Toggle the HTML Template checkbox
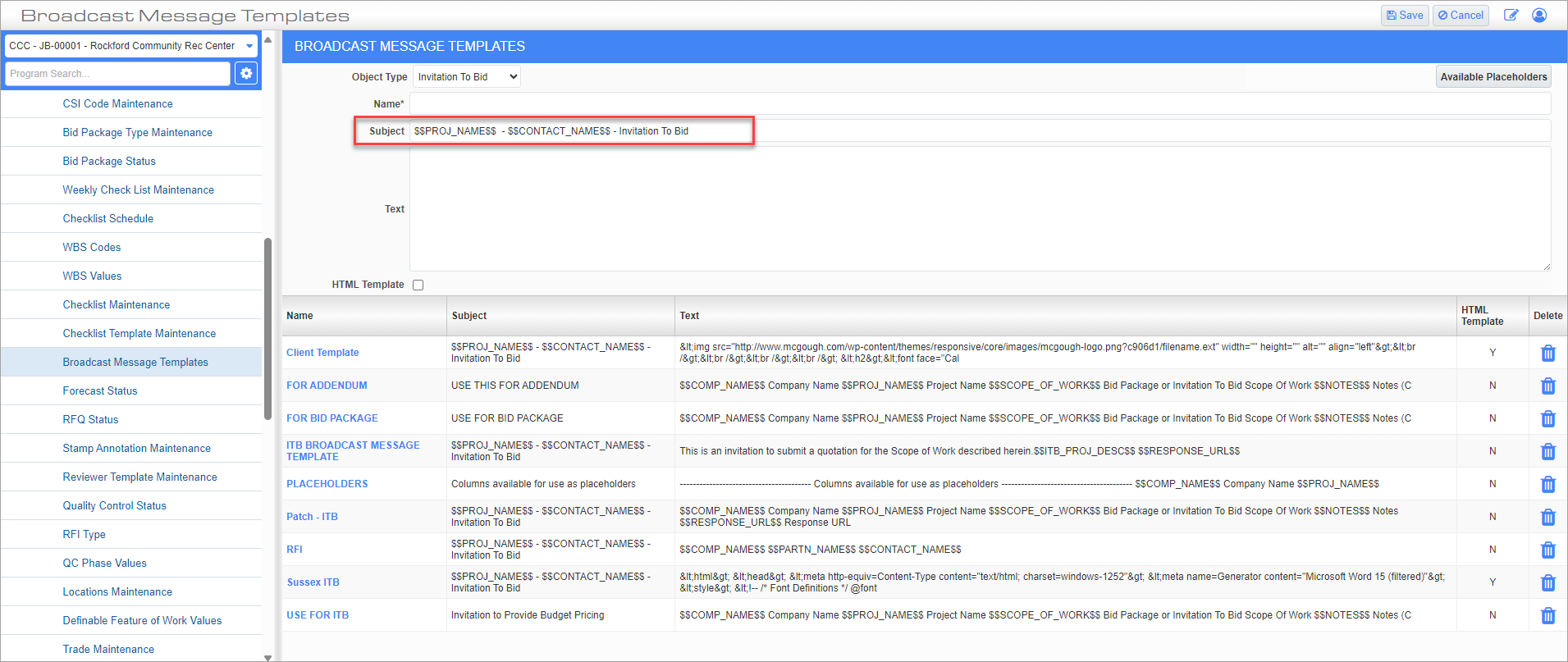 418,285
